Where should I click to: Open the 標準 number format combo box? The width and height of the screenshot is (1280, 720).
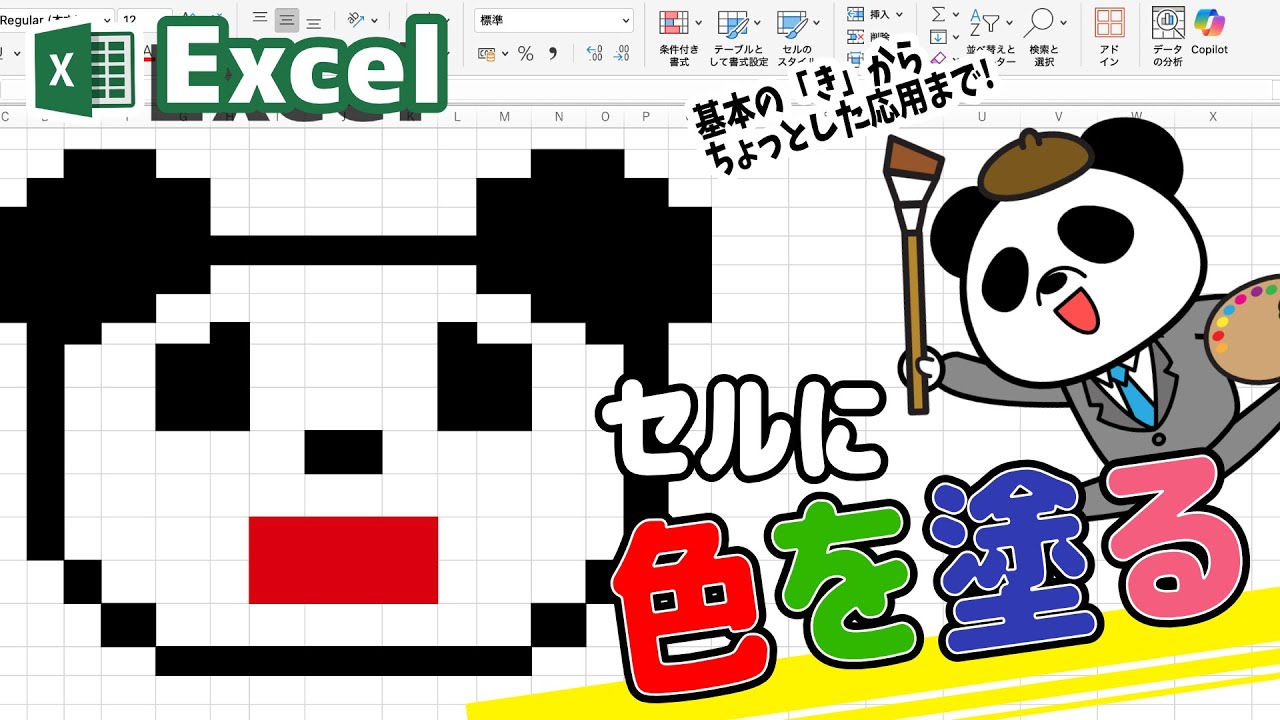coord(554,20)
